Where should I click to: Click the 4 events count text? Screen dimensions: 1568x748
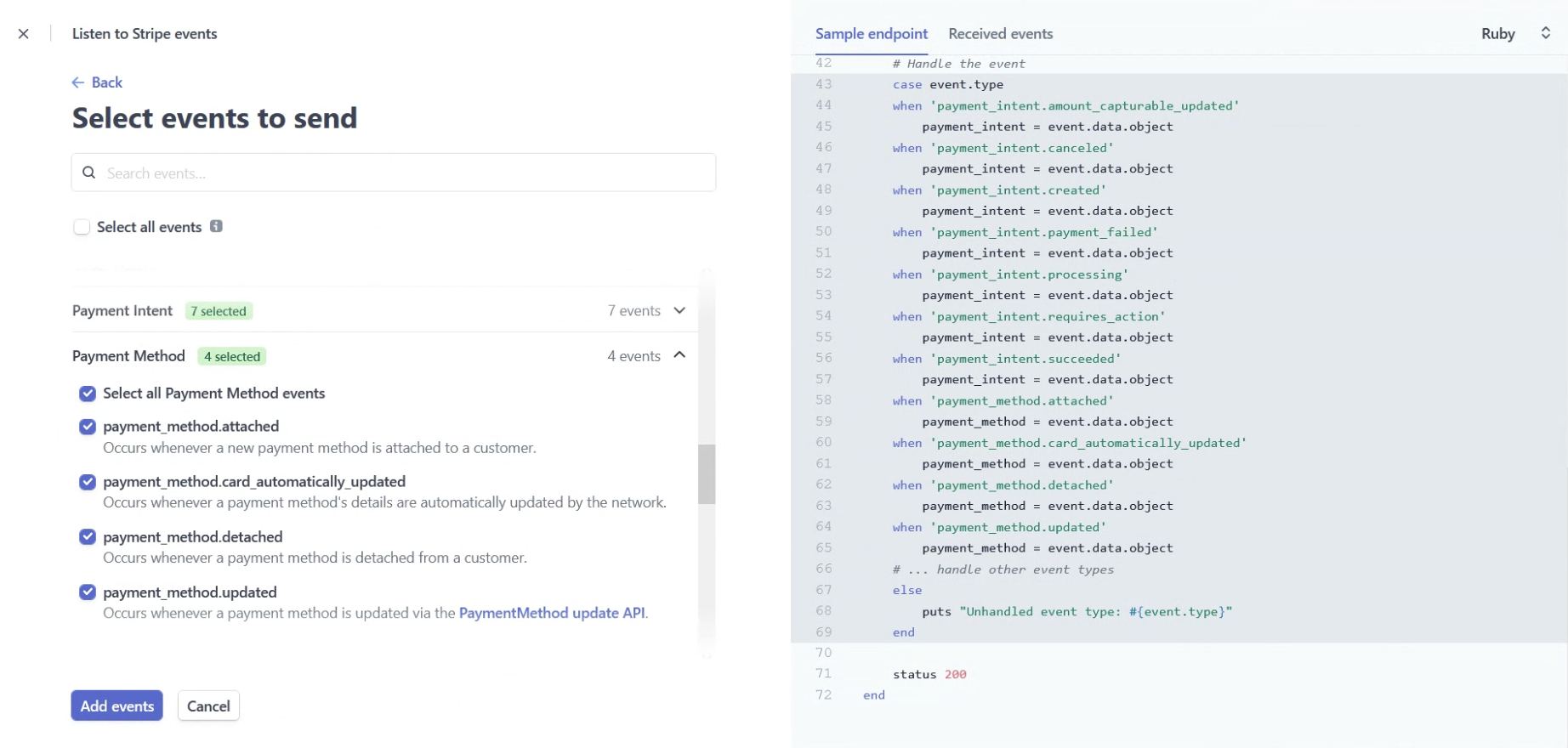[x=634, y=356]
